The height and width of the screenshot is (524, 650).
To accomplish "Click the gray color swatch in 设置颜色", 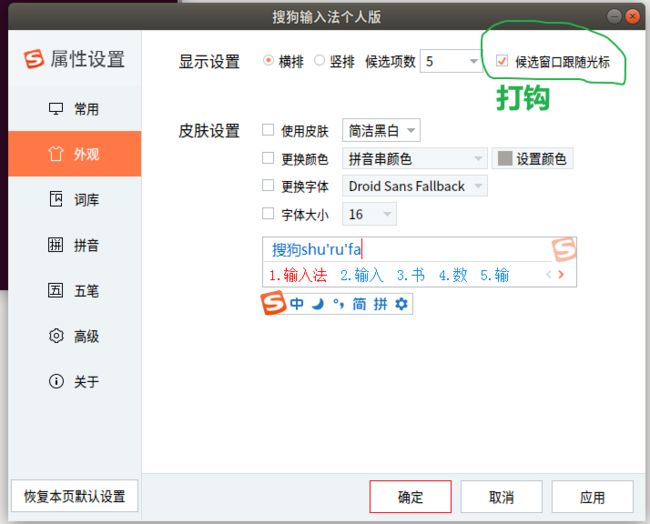I will tap(505, 158).
